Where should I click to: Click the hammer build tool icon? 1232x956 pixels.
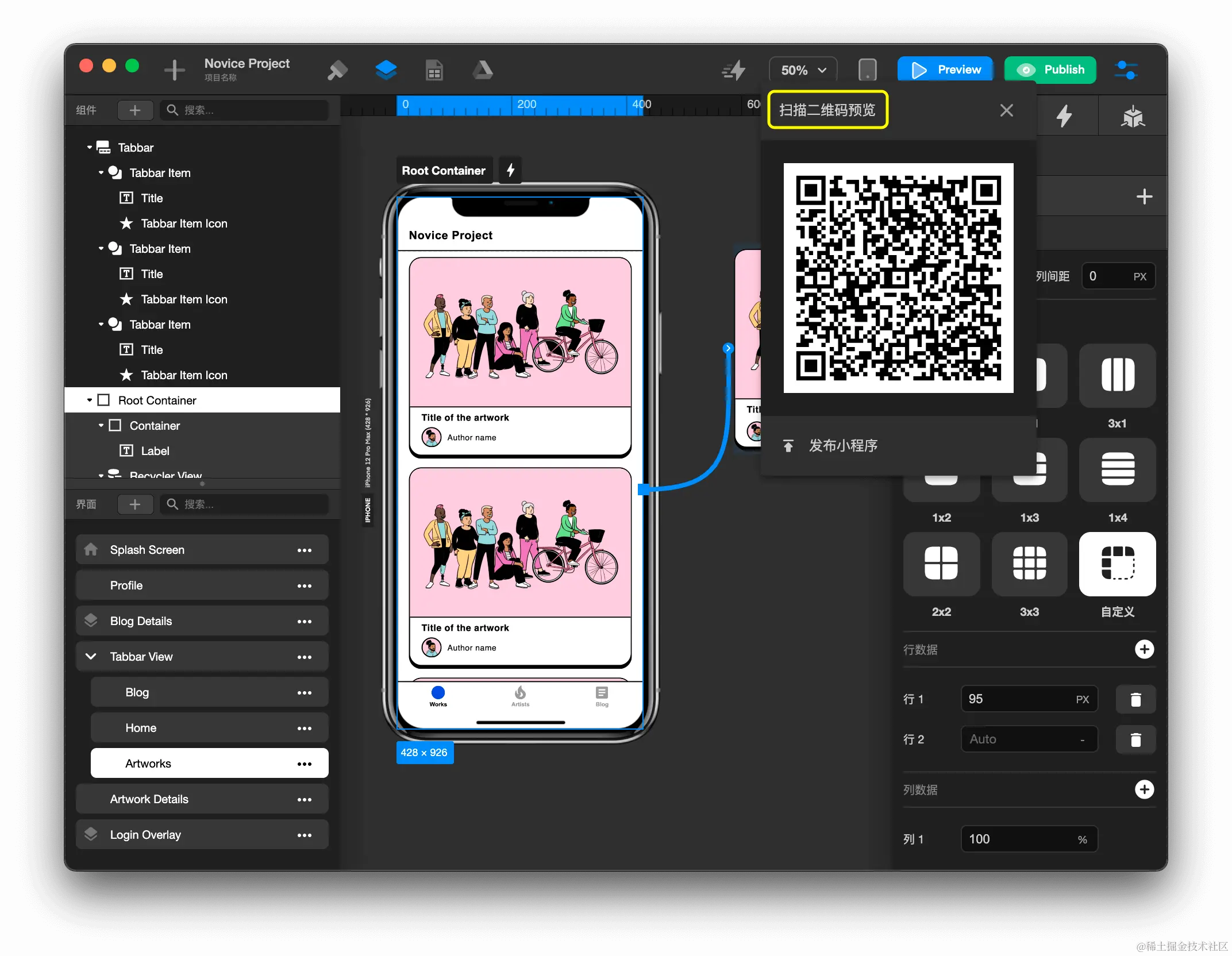coord(337,70)
